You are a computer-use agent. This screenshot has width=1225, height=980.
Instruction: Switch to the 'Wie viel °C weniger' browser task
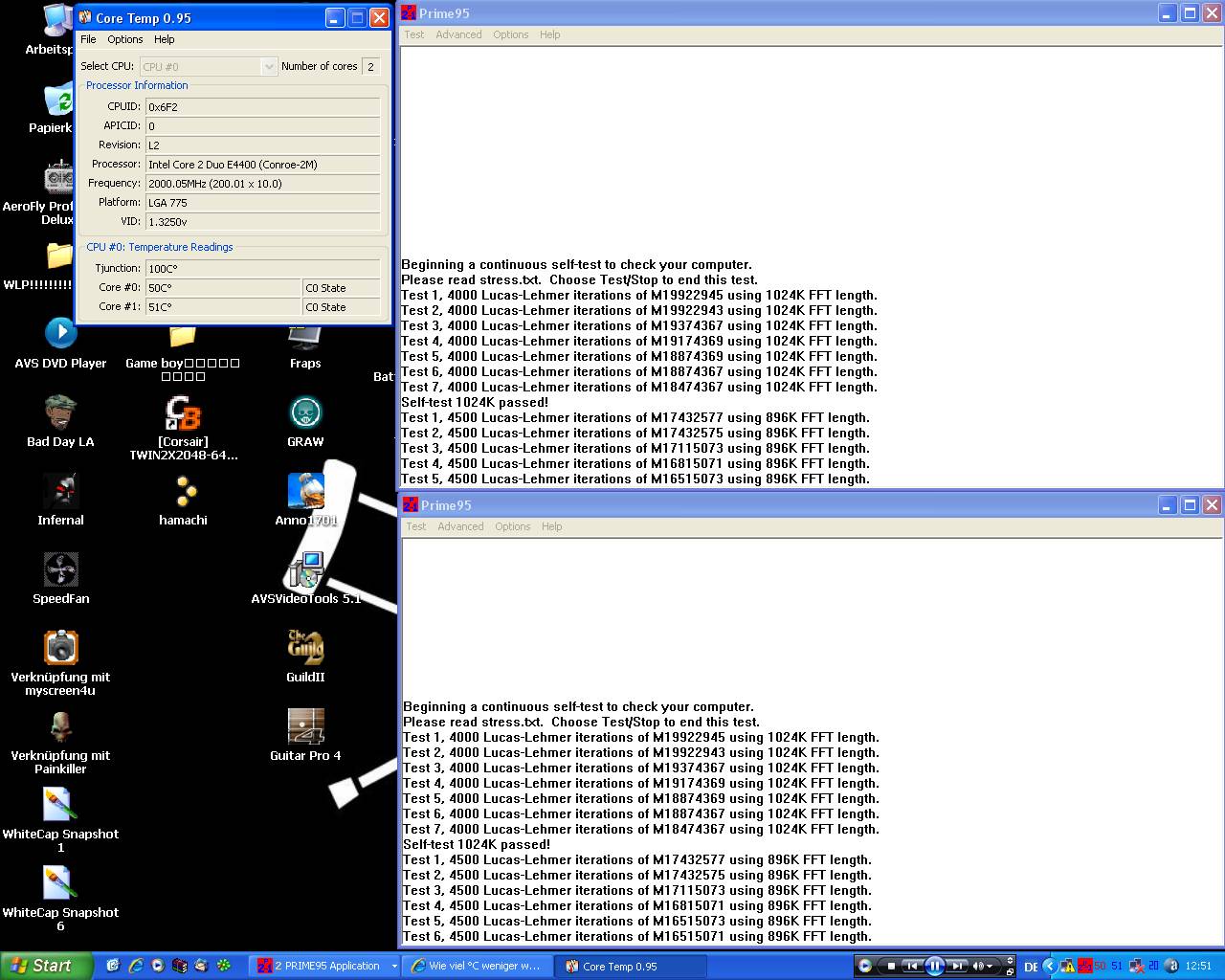click(479, 966)
